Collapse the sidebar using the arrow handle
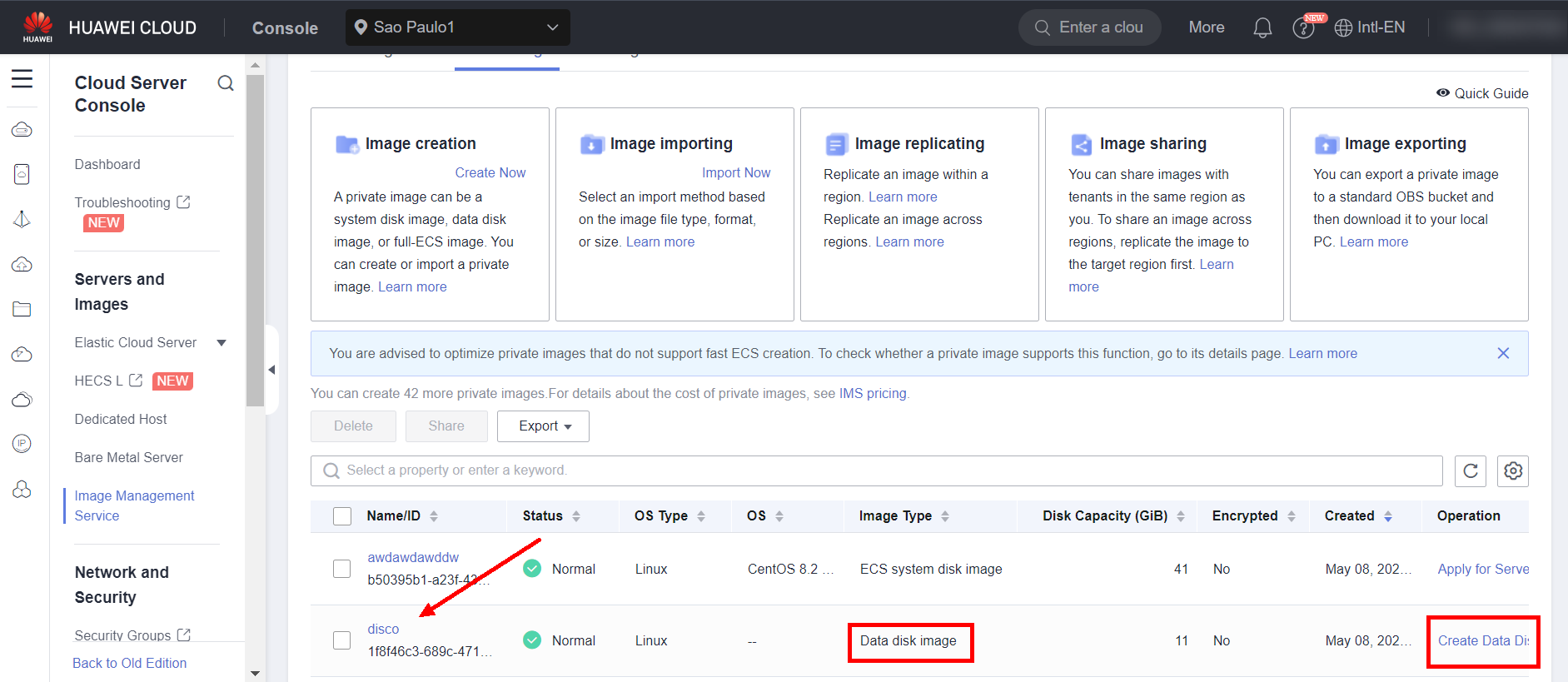Screen dimensions: 1568x682 (271, 370)
